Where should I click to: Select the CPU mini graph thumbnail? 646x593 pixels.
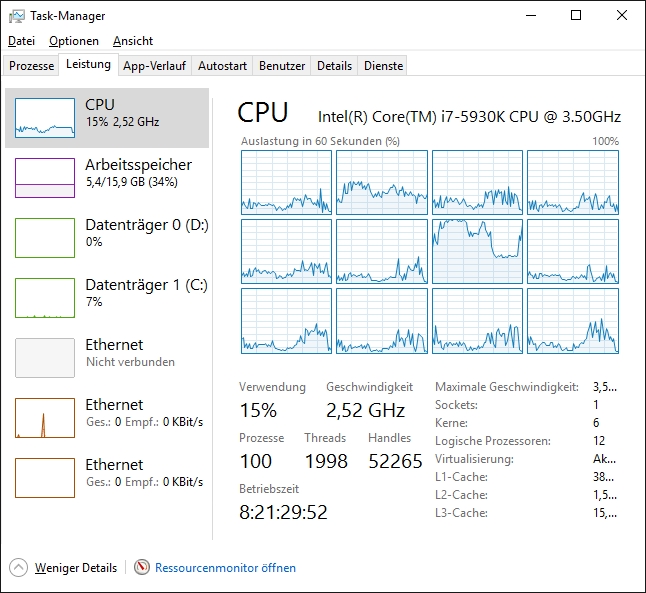click(x=45, y=118)
